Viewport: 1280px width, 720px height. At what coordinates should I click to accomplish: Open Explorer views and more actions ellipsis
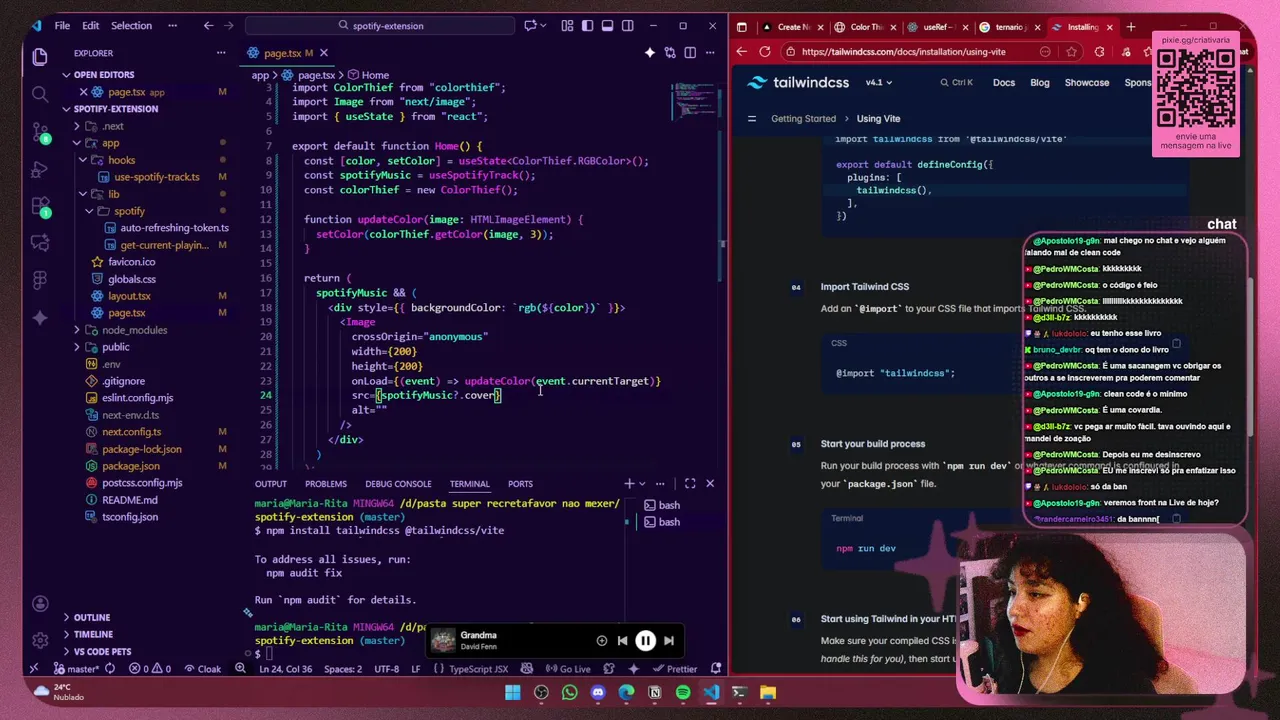coord(221,53)
